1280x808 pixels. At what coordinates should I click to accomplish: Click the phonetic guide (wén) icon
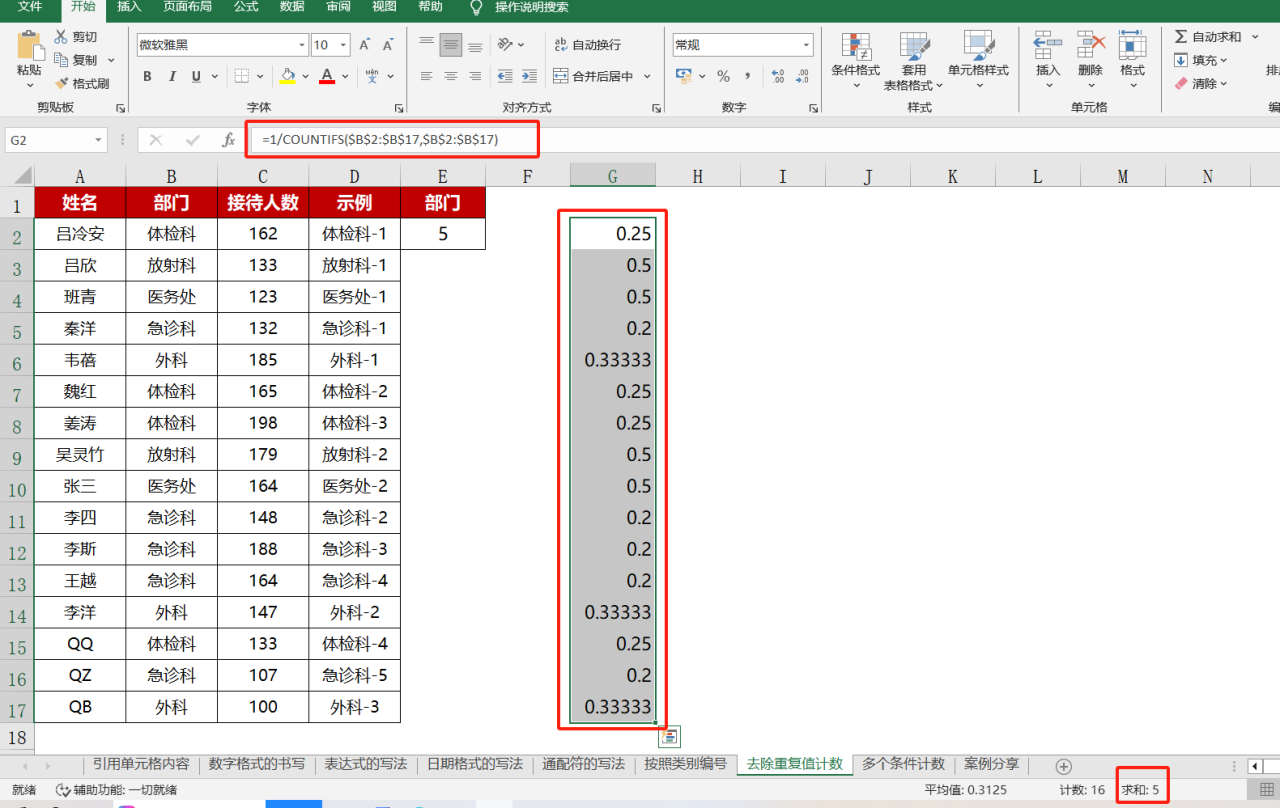pos(372,76)
